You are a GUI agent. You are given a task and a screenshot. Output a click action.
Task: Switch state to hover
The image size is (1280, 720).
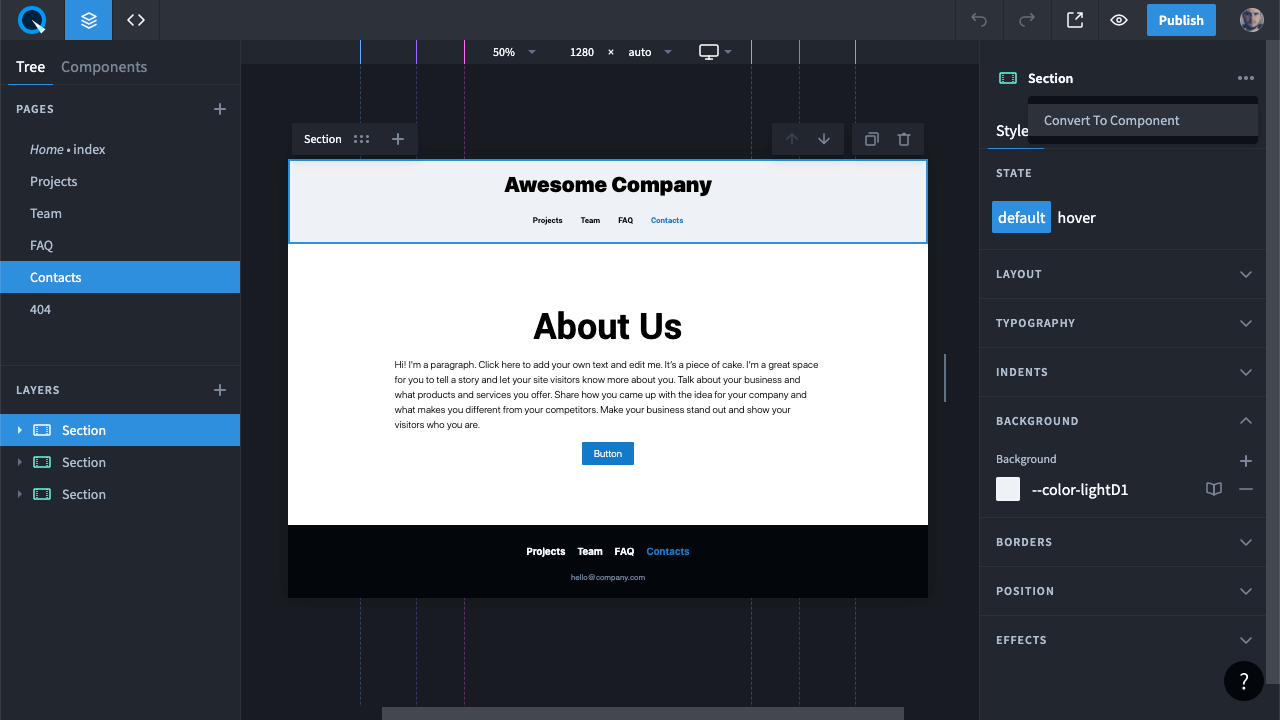pyautogui.click(x=1076, y=217)
